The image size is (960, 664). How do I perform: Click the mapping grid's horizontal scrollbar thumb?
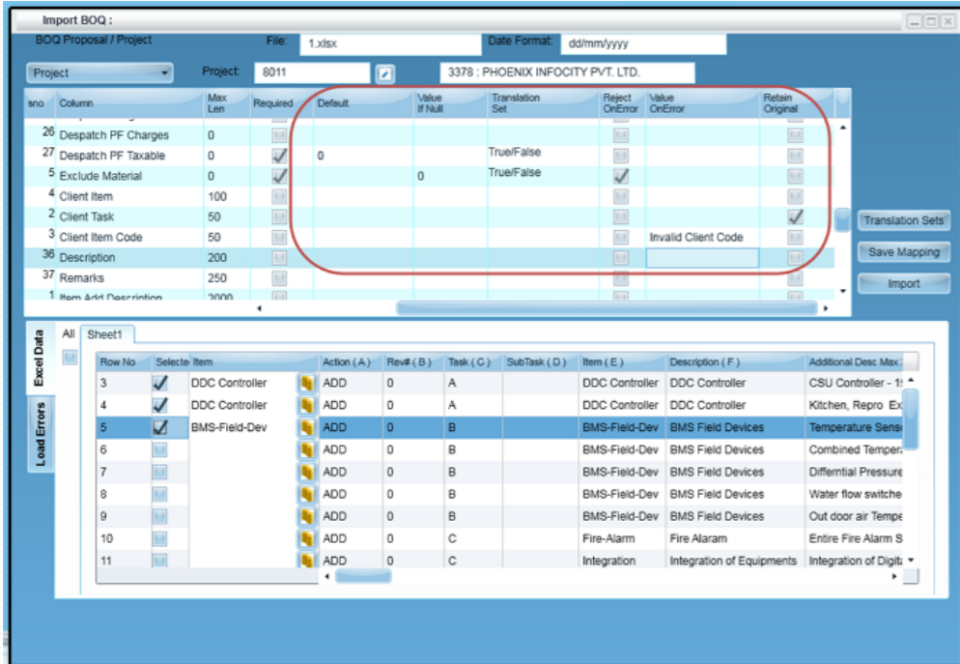coord(607,308)
